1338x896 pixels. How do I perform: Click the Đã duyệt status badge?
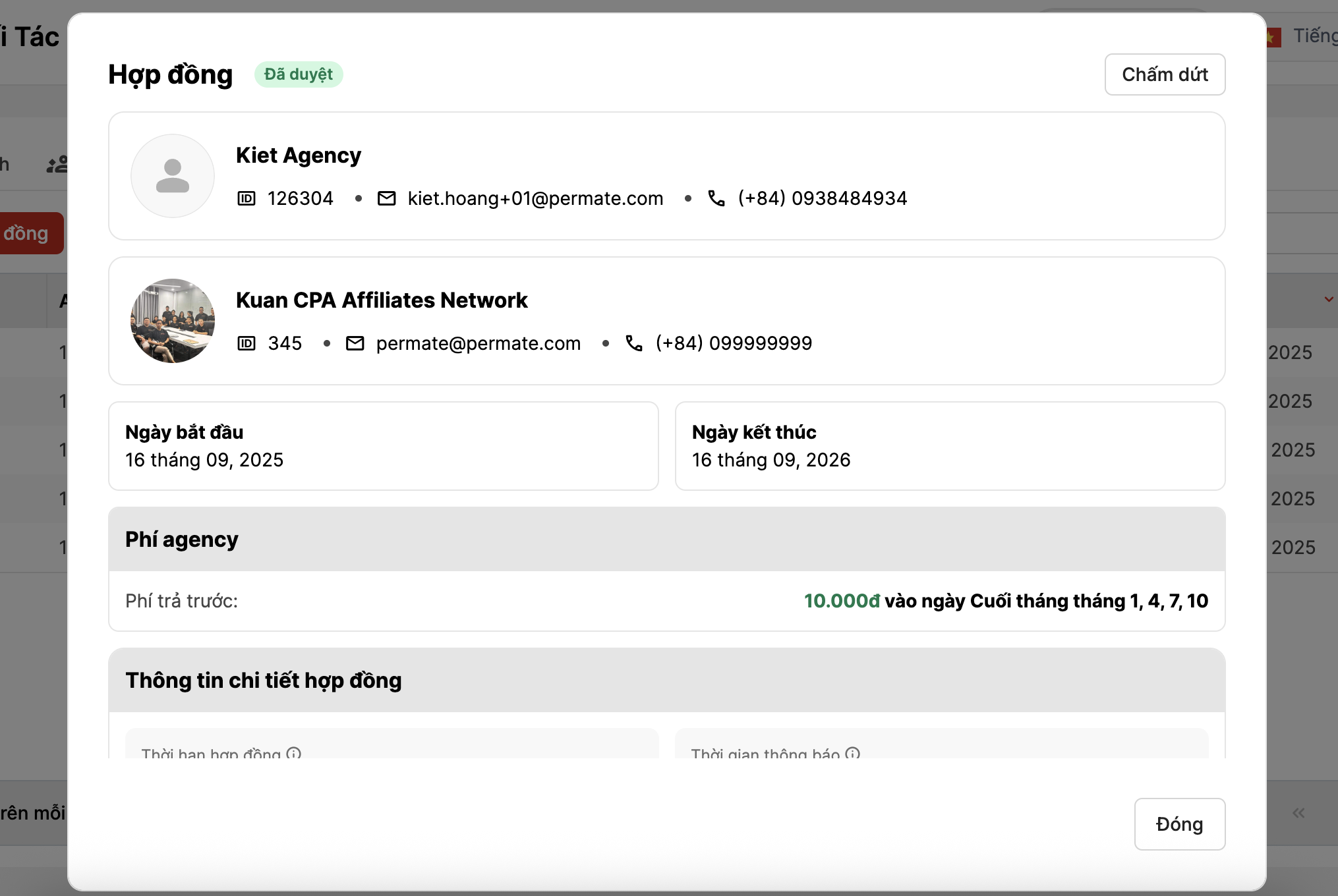coord(299,74)
